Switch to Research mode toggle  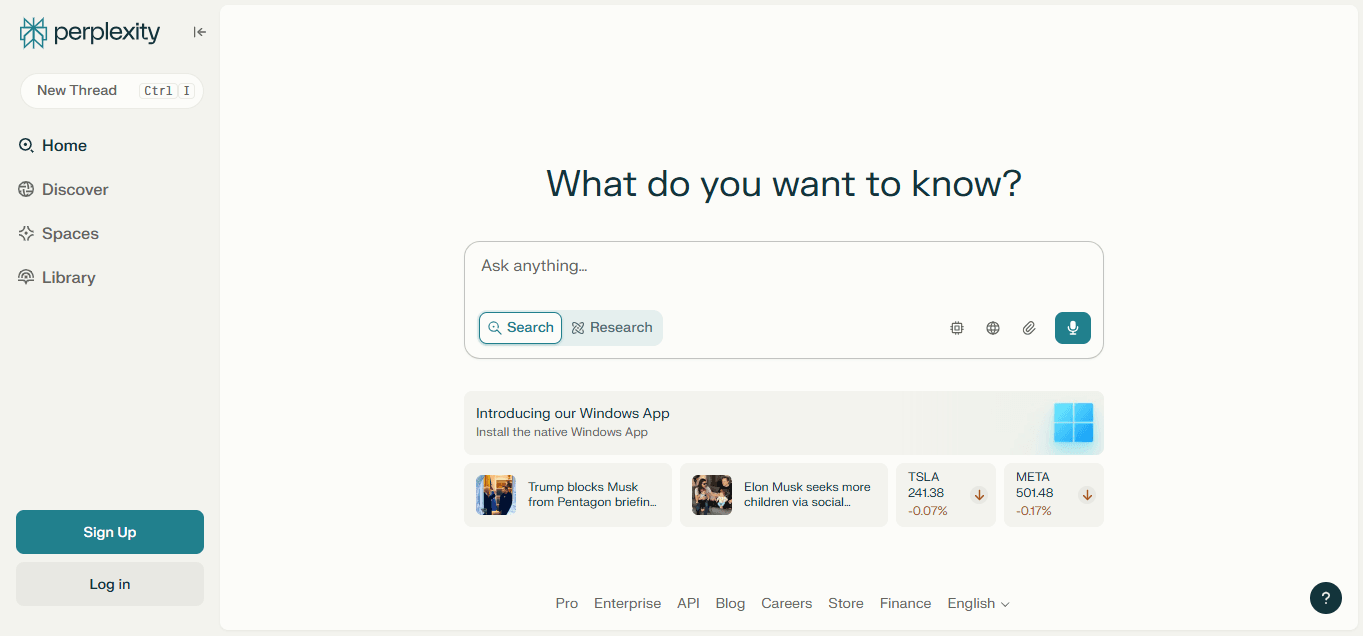click(612, 328)
